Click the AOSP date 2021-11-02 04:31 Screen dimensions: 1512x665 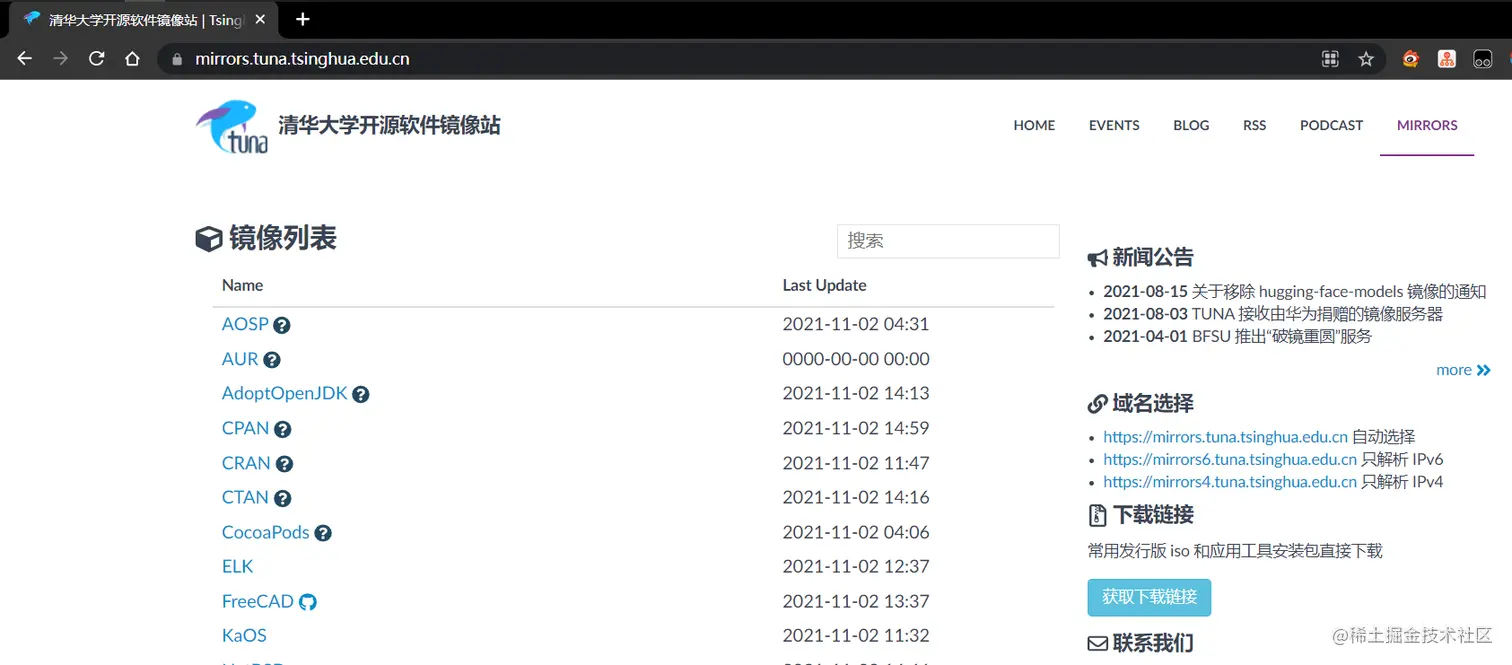point(856,324)
